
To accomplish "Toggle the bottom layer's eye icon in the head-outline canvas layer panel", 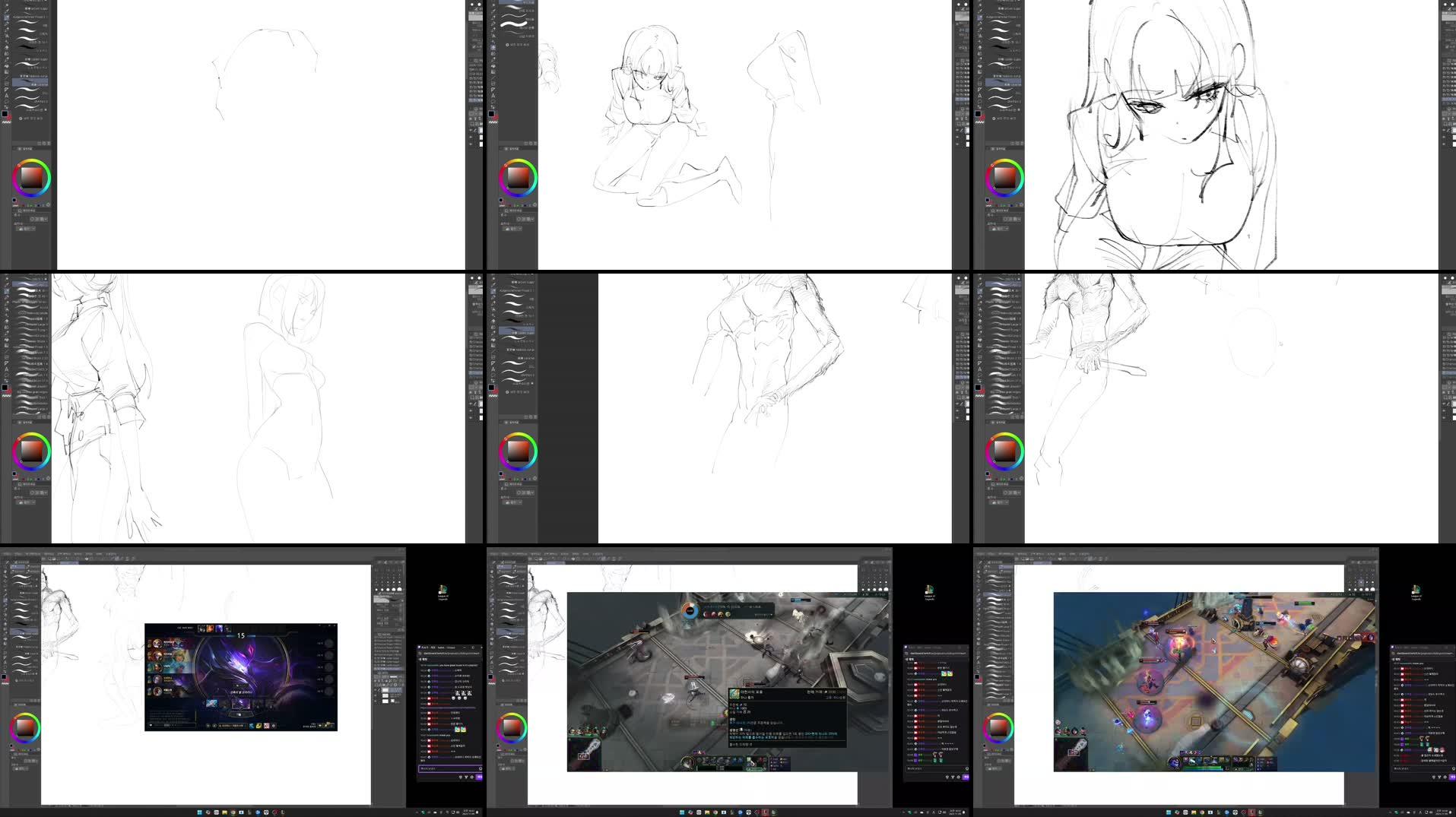I will 471,144.
